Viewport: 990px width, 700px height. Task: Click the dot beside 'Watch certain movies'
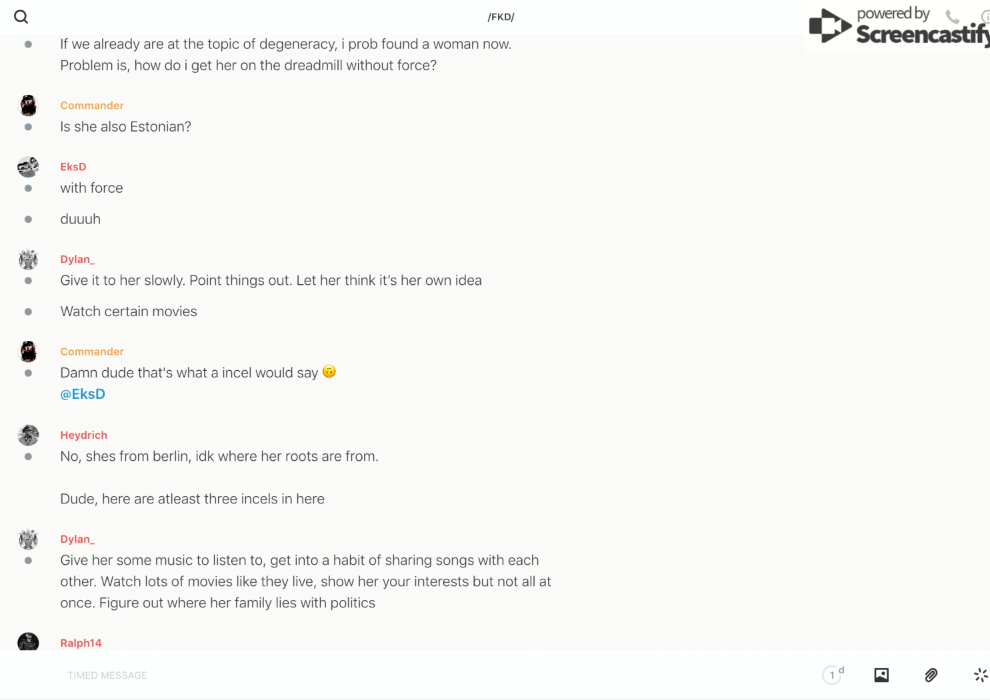(x=28, y=311)
